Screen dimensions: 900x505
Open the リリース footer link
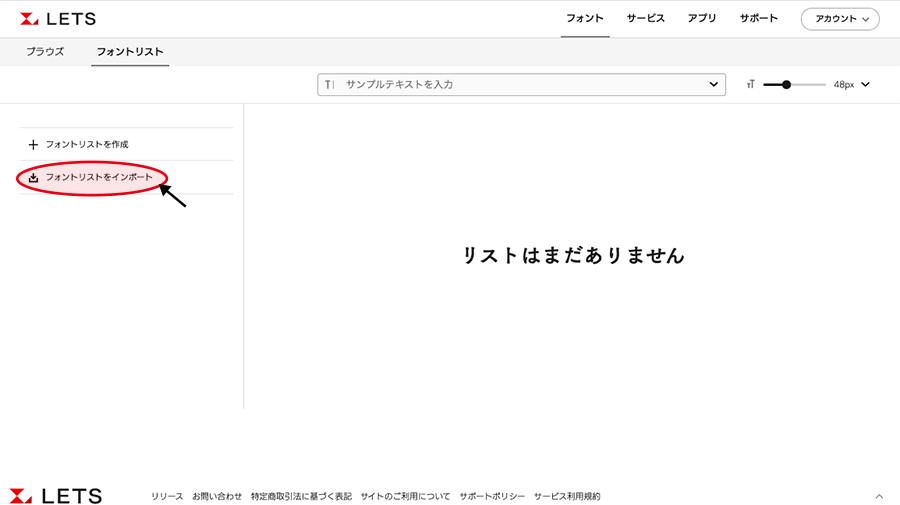167,496
